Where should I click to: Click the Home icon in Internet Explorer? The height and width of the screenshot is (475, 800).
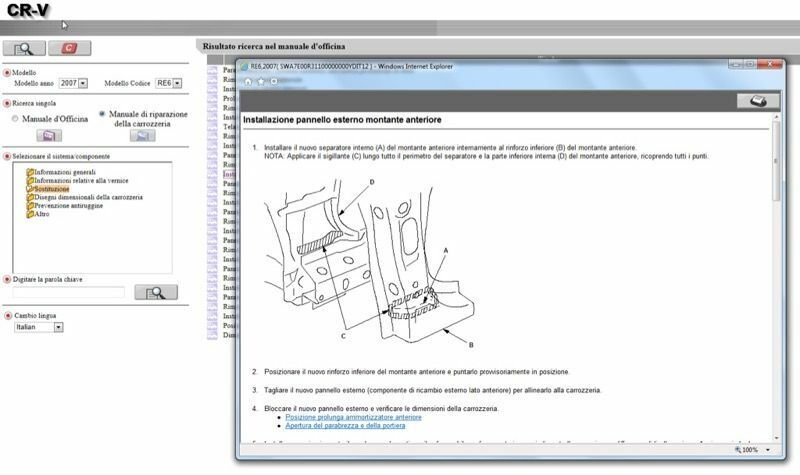(x=248, y=82)
